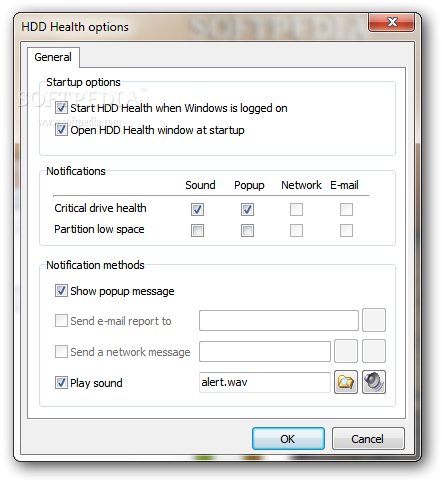Click the network message recipient field
The width and height of the screenshot is (442, 482).
pos(265,351)
